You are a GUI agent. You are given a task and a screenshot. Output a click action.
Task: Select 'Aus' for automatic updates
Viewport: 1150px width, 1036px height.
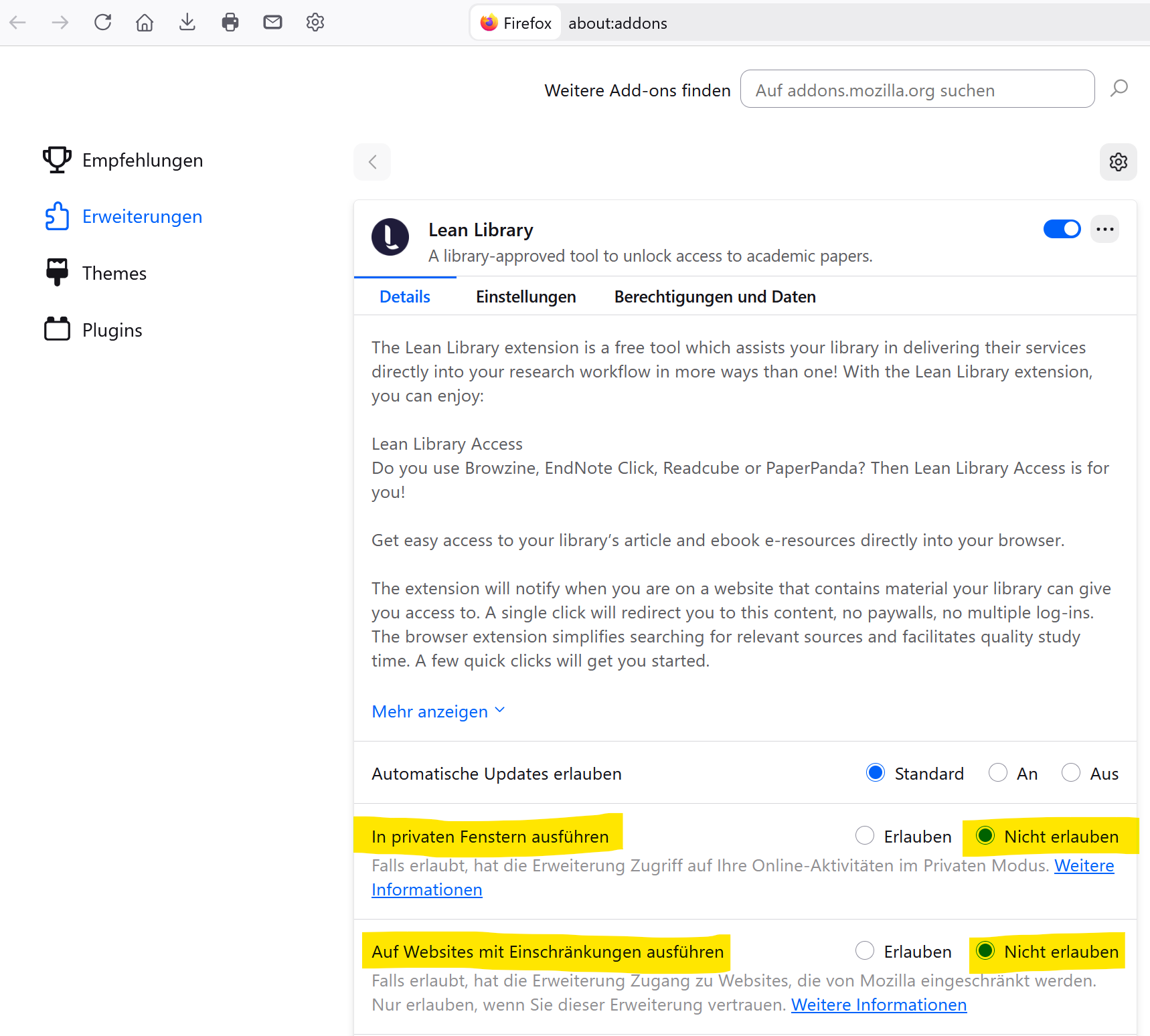(x=1071, y=773)
